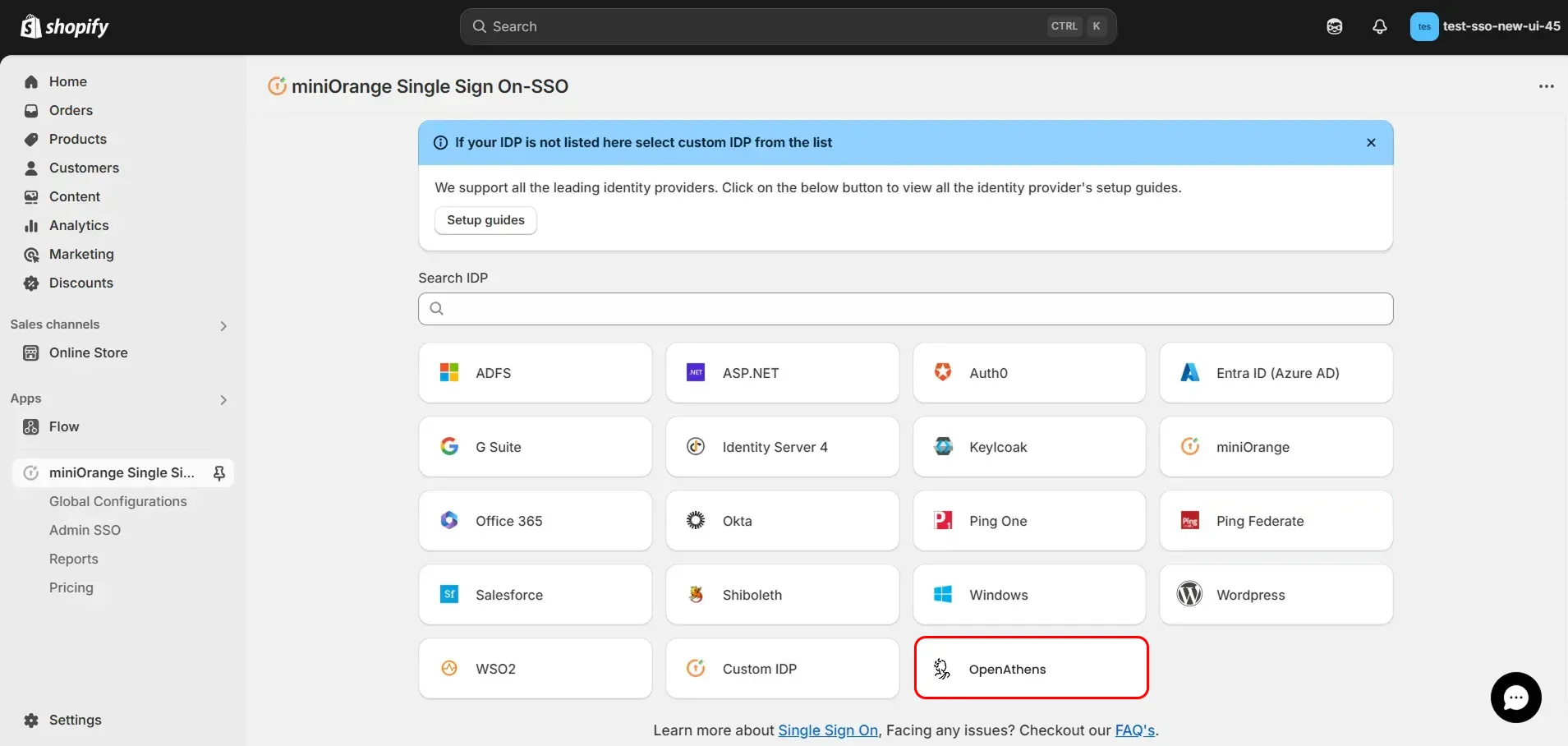
Task: Select the Custom IDP option
Action: 782,669
